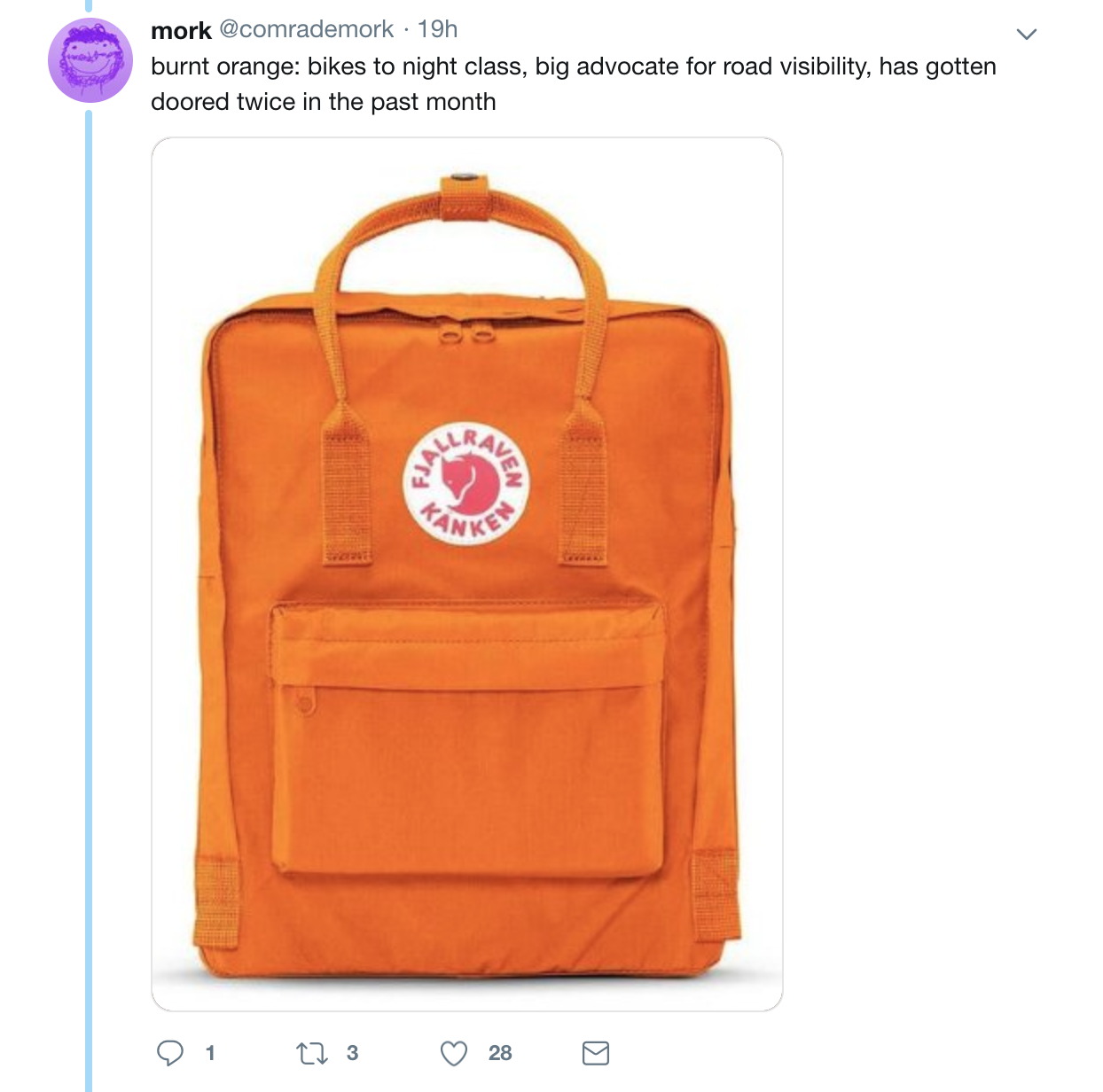Expand the tweet options chevron

(1027, 35)
